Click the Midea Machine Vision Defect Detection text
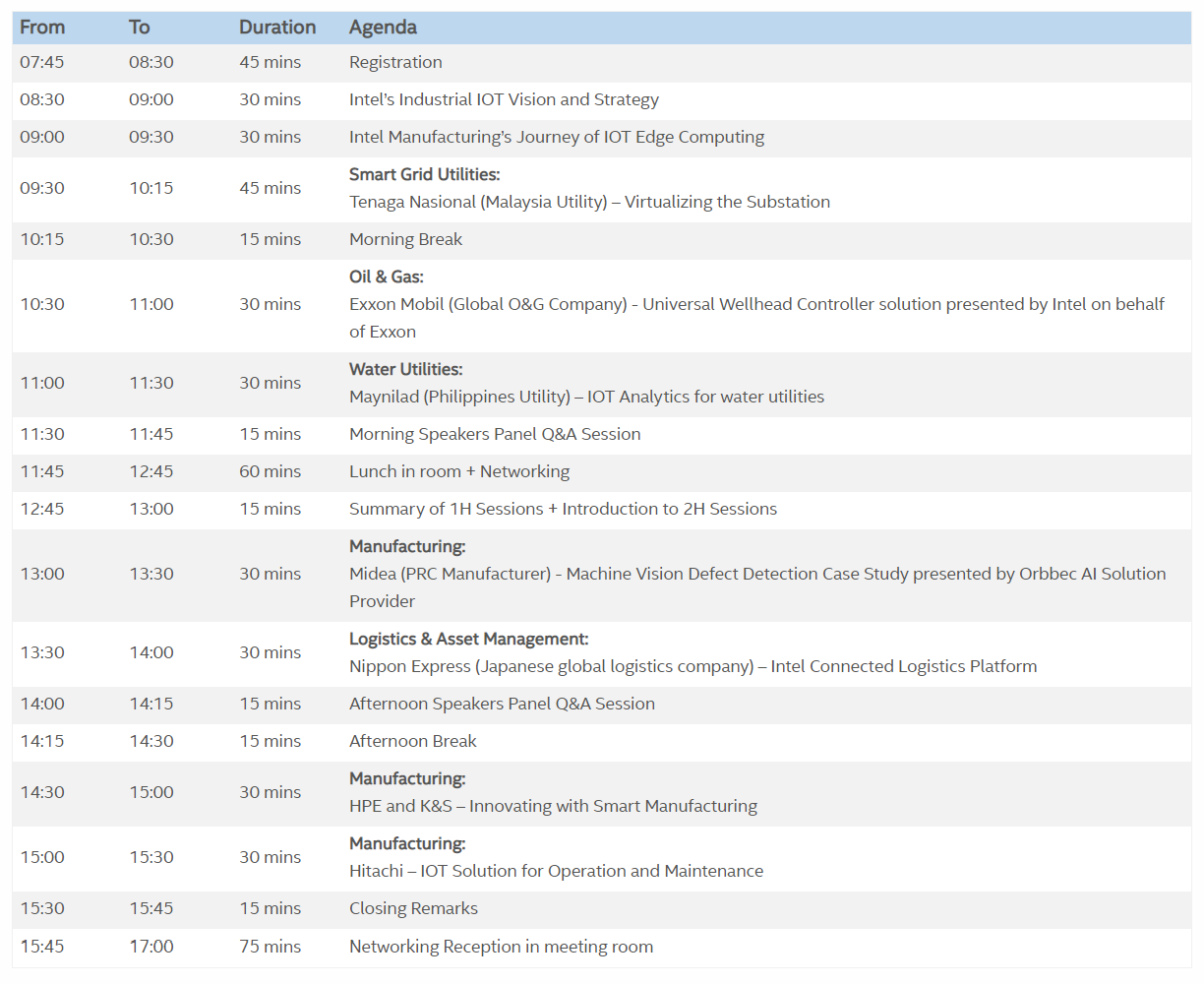Viewport: 1204px width, 984px height. (757, 587)
